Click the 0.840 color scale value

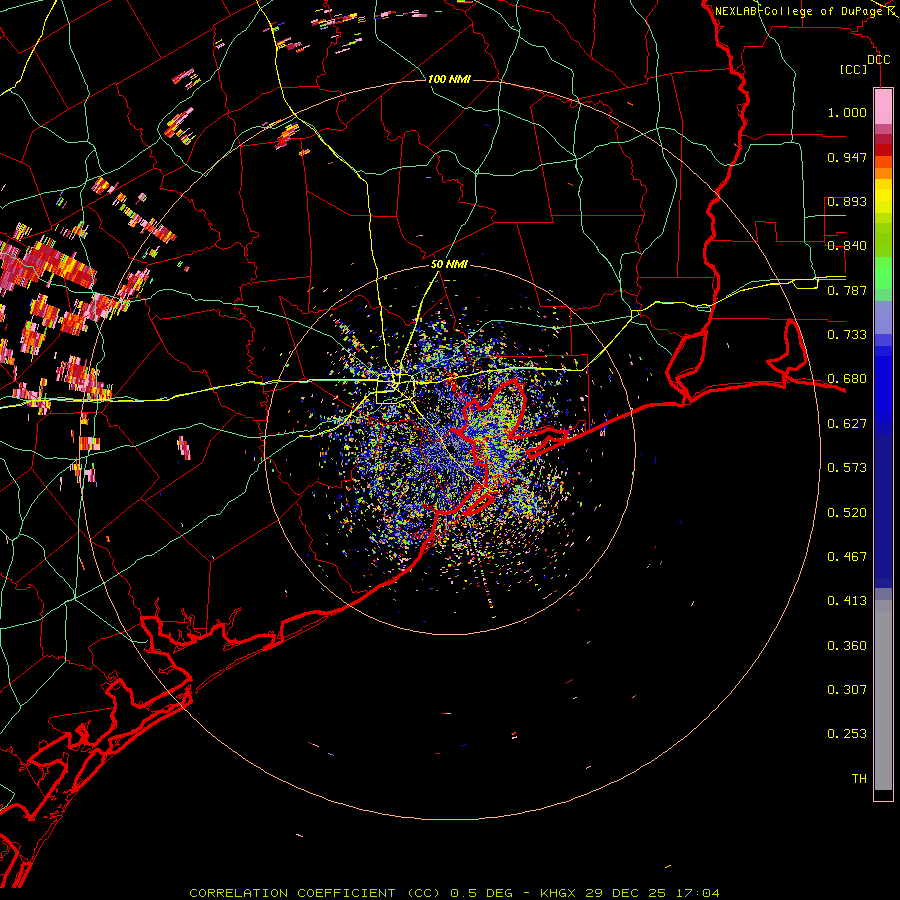click(x=847, y=246)
